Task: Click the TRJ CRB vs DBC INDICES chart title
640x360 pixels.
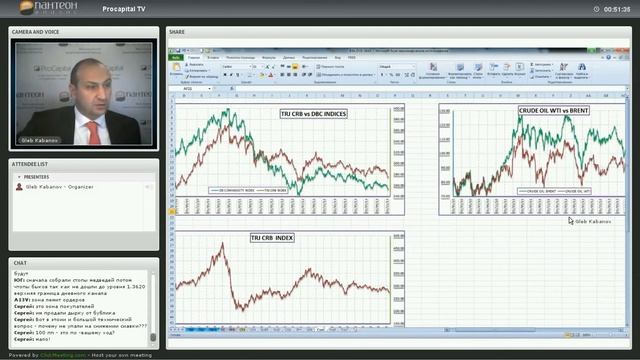Action: click(x=313, y=114)
